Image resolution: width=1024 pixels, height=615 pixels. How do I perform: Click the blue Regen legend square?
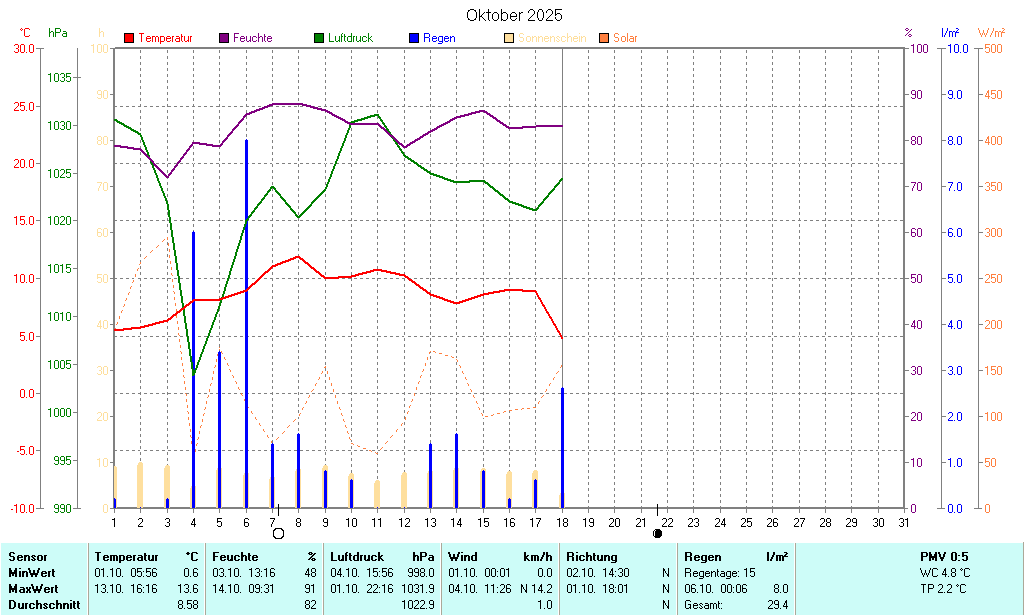414,38
